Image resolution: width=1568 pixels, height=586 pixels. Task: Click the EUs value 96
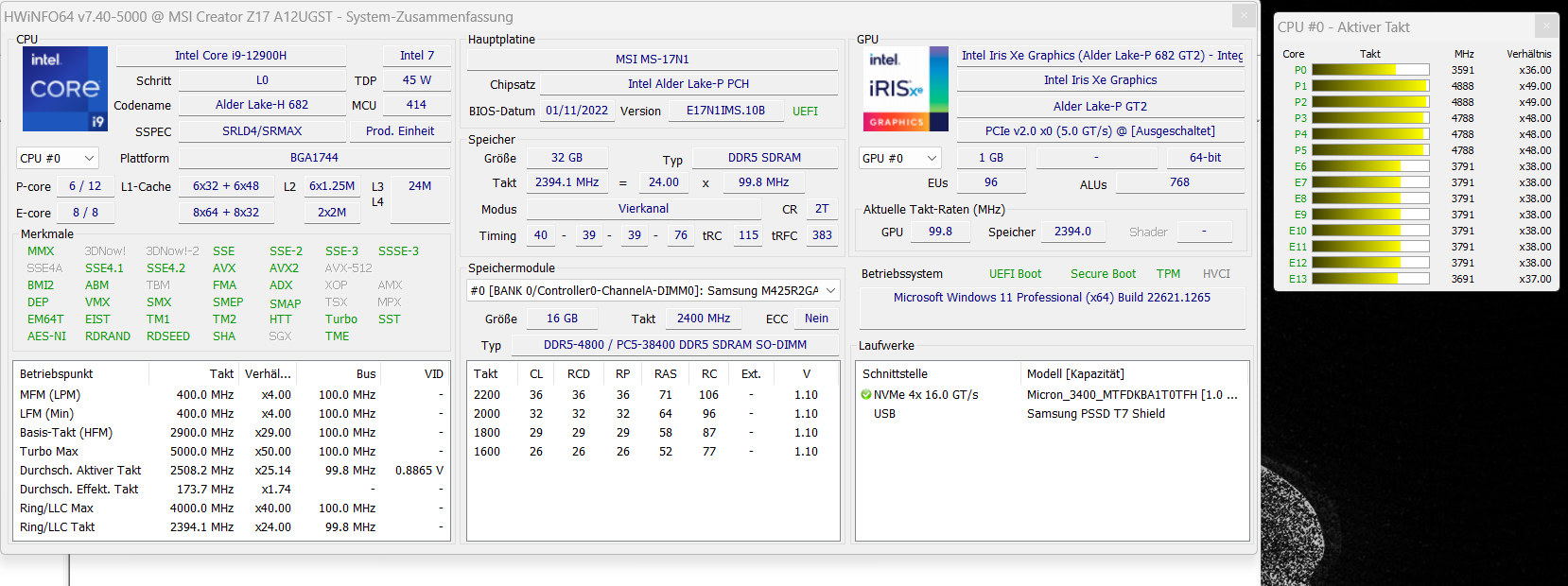pyautogui.click(x=991, y=182)
